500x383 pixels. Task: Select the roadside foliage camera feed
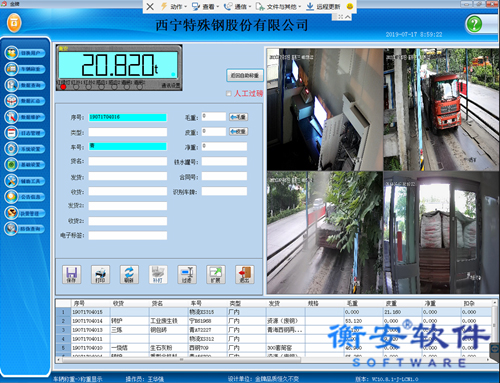(325, 232)
